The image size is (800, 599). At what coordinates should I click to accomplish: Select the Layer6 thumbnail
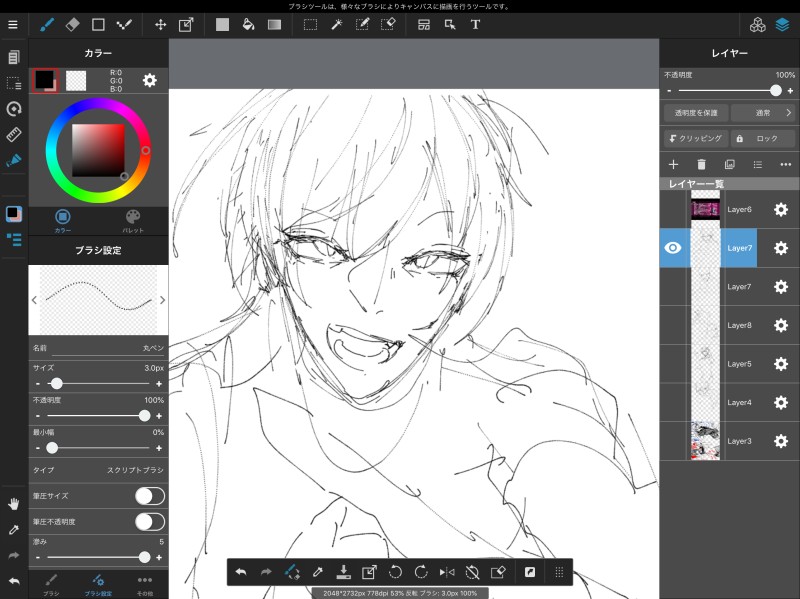705,209
